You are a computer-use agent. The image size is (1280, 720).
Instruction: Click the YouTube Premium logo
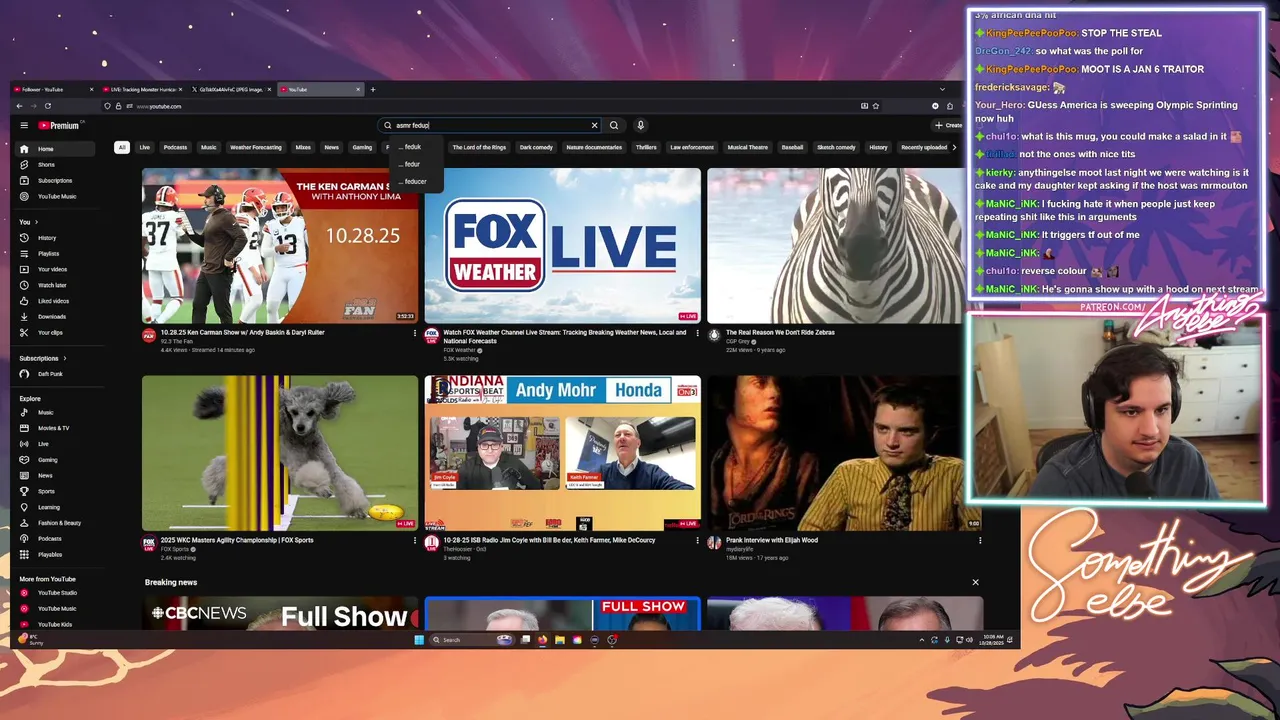click(x=59, y=125)
